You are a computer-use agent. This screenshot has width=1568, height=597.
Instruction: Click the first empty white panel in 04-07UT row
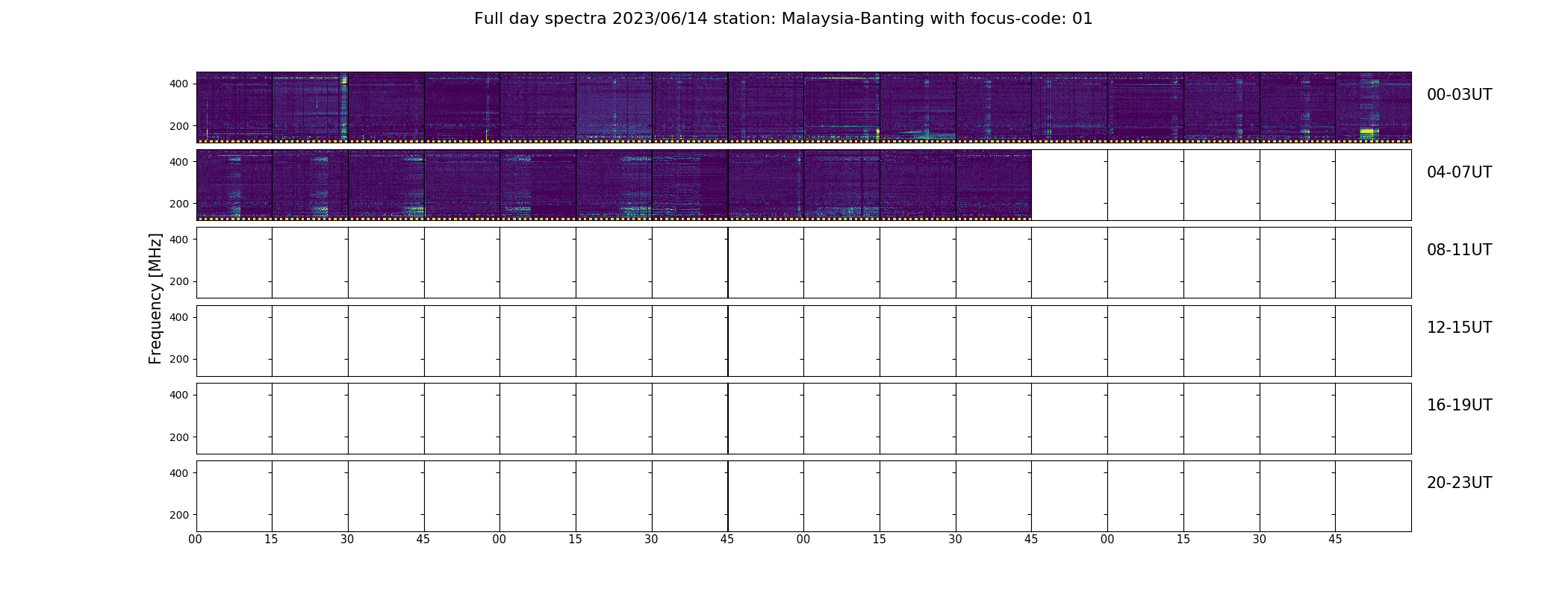click(1069, 185)
